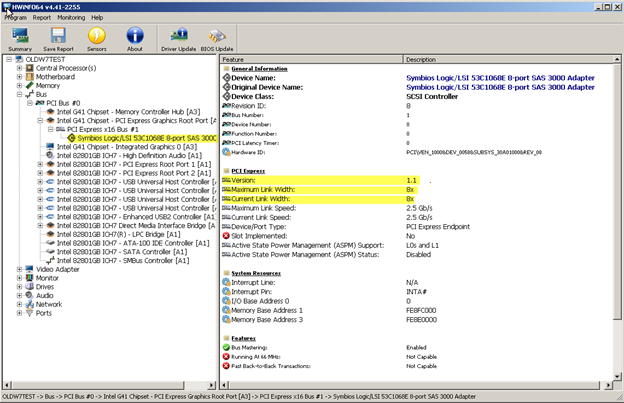Open the Report menu
The height and width of the screenshot is (403, 624).
tap(42, 17)
